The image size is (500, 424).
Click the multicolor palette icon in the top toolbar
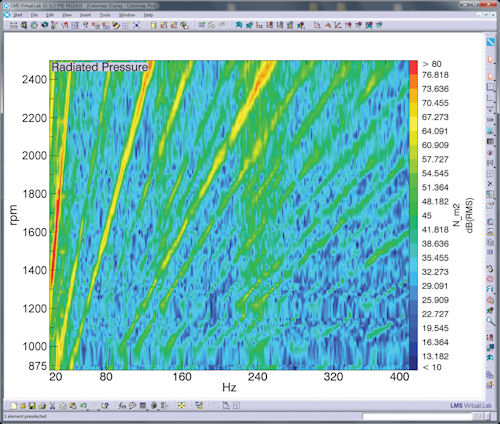116,25
